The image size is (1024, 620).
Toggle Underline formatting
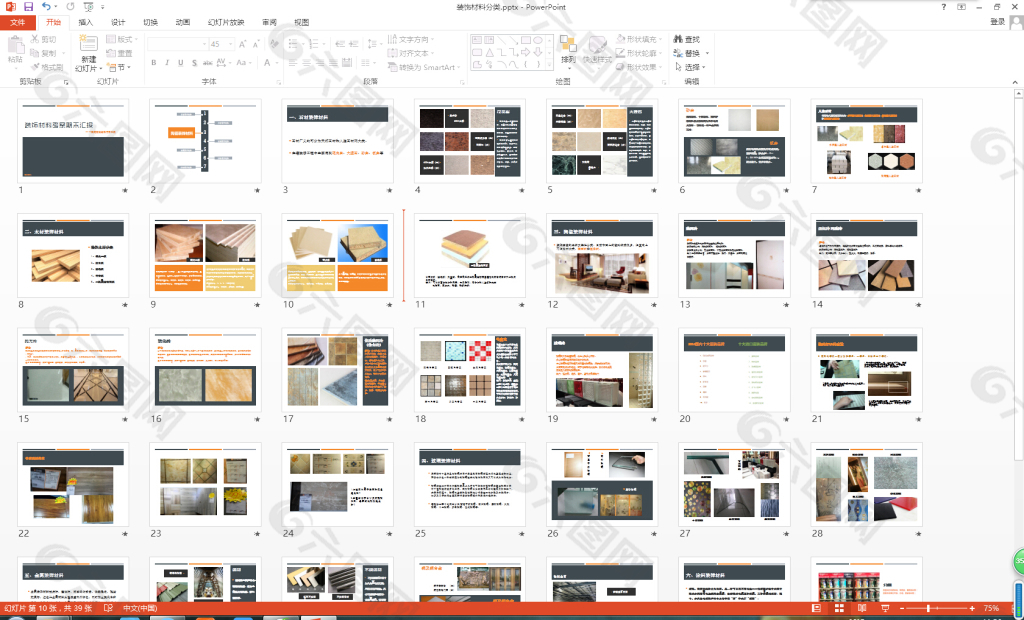click(x=181, y=63)
